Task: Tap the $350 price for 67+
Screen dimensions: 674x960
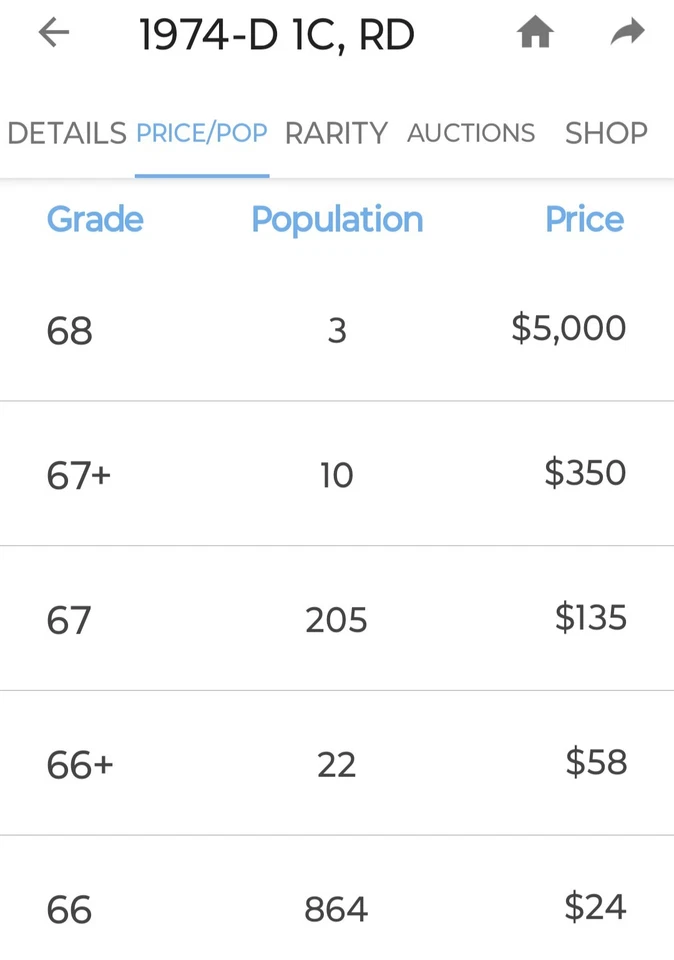Action: (585, 472)
